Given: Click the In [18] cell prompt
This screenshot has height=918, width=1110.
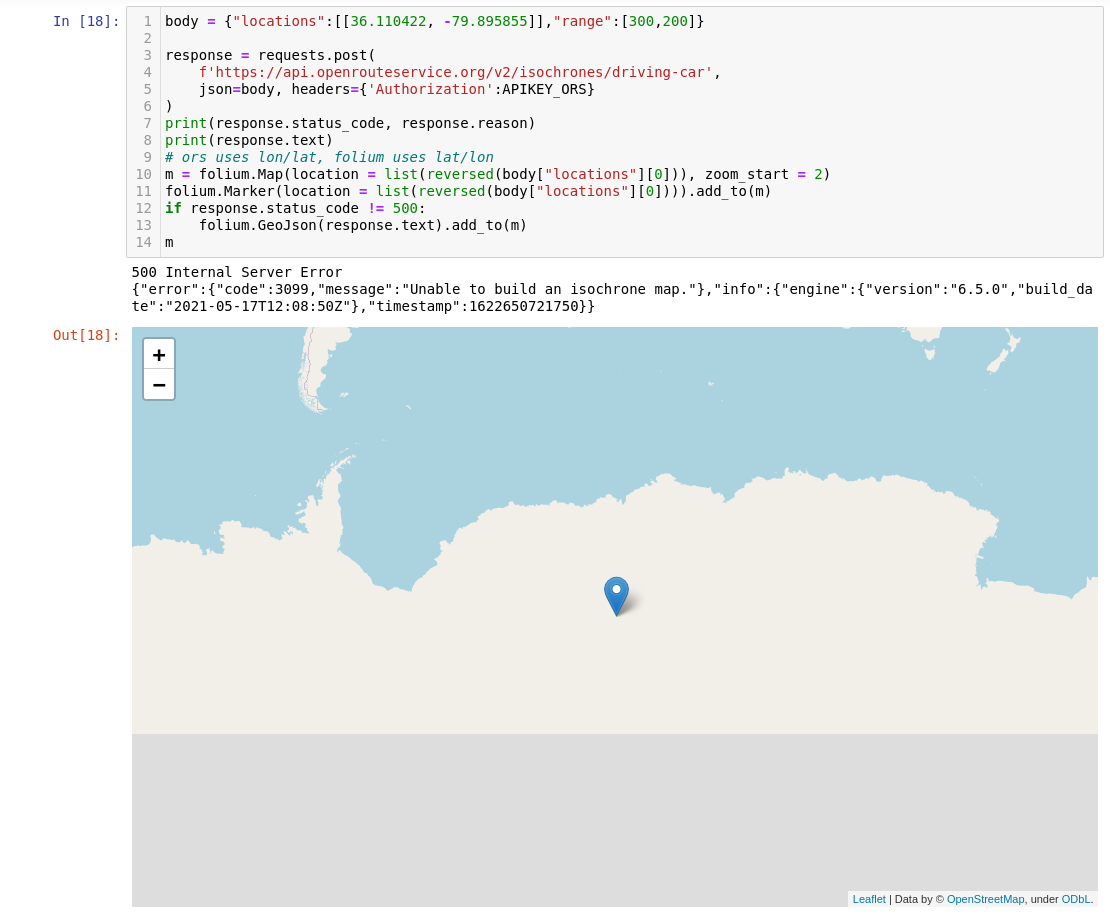Looking at the screenshot, I should pyautogui.click(x=86, y=21).
